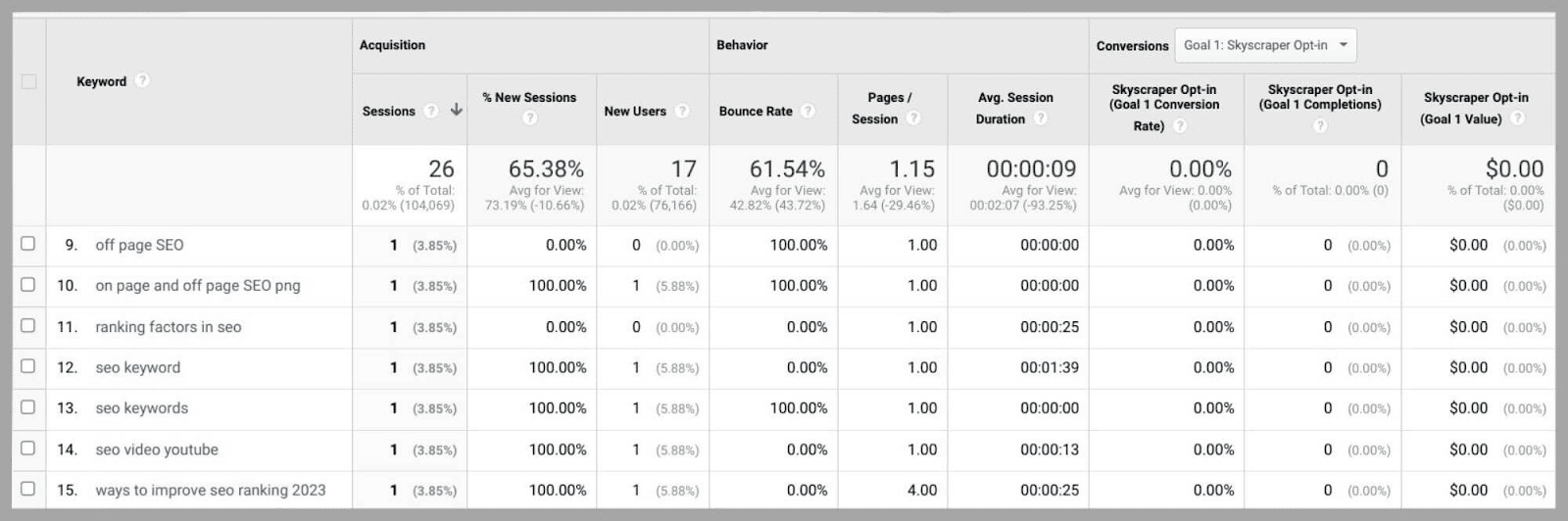This screenshot has height=521, width=1568.
Task: Open Avg. Session Duration help icon
Action: coord(1040,118)
